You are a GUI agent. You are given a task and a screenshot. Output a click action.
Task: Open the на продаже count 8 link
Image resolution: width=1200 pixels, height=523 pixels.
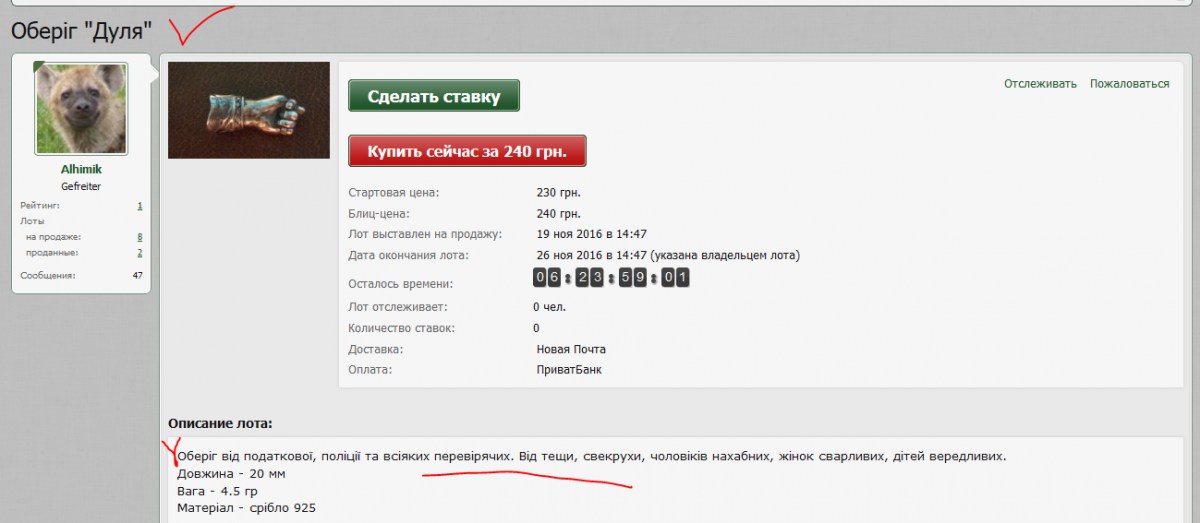coord(140,237)
